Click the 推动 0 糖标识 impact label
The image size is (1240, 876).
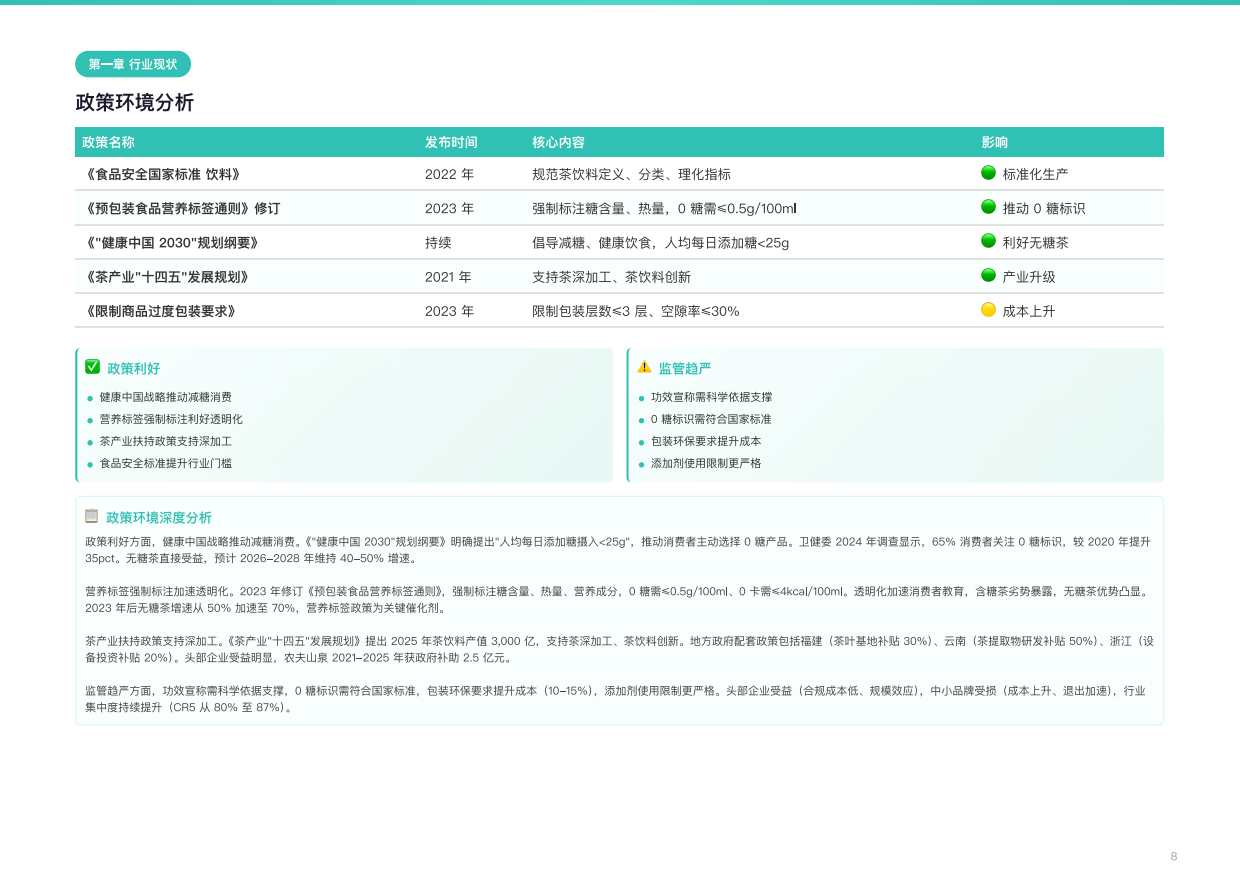pos(1043,209)
